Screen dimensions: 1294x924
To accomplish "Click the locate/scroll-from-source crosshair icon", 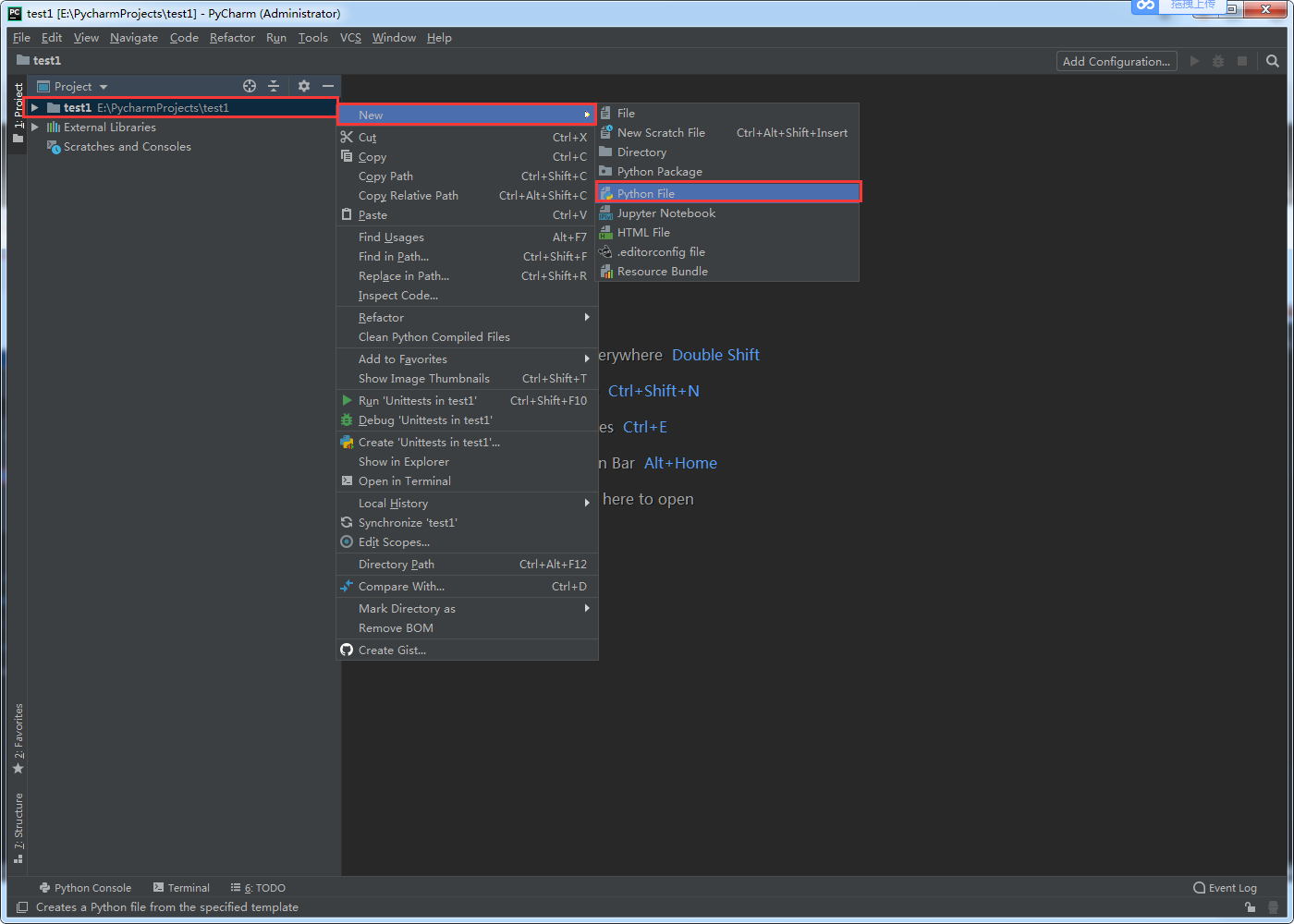I will (x=250, y=86).
